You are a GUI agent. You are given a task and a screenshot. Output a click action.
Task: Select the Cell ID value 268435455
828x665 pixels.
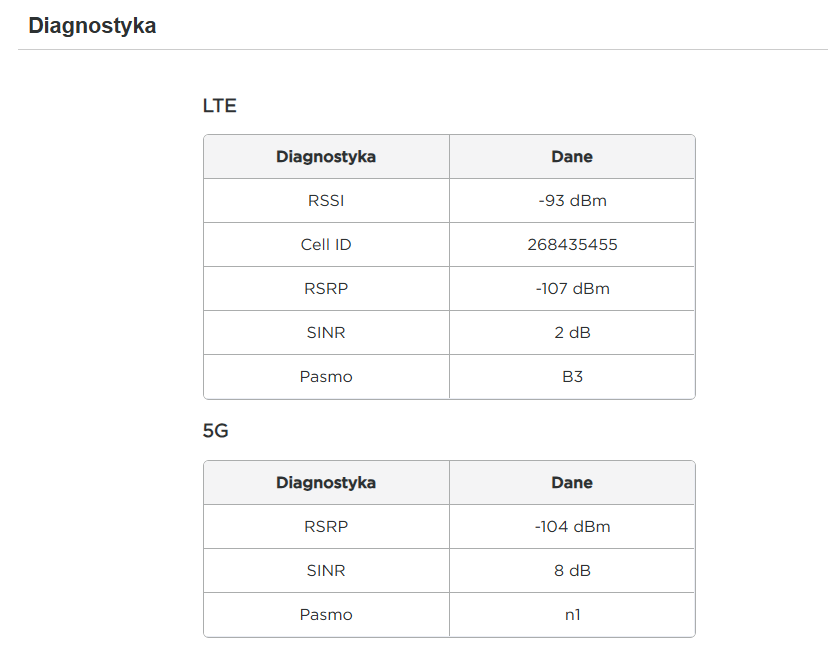(572, 245)
